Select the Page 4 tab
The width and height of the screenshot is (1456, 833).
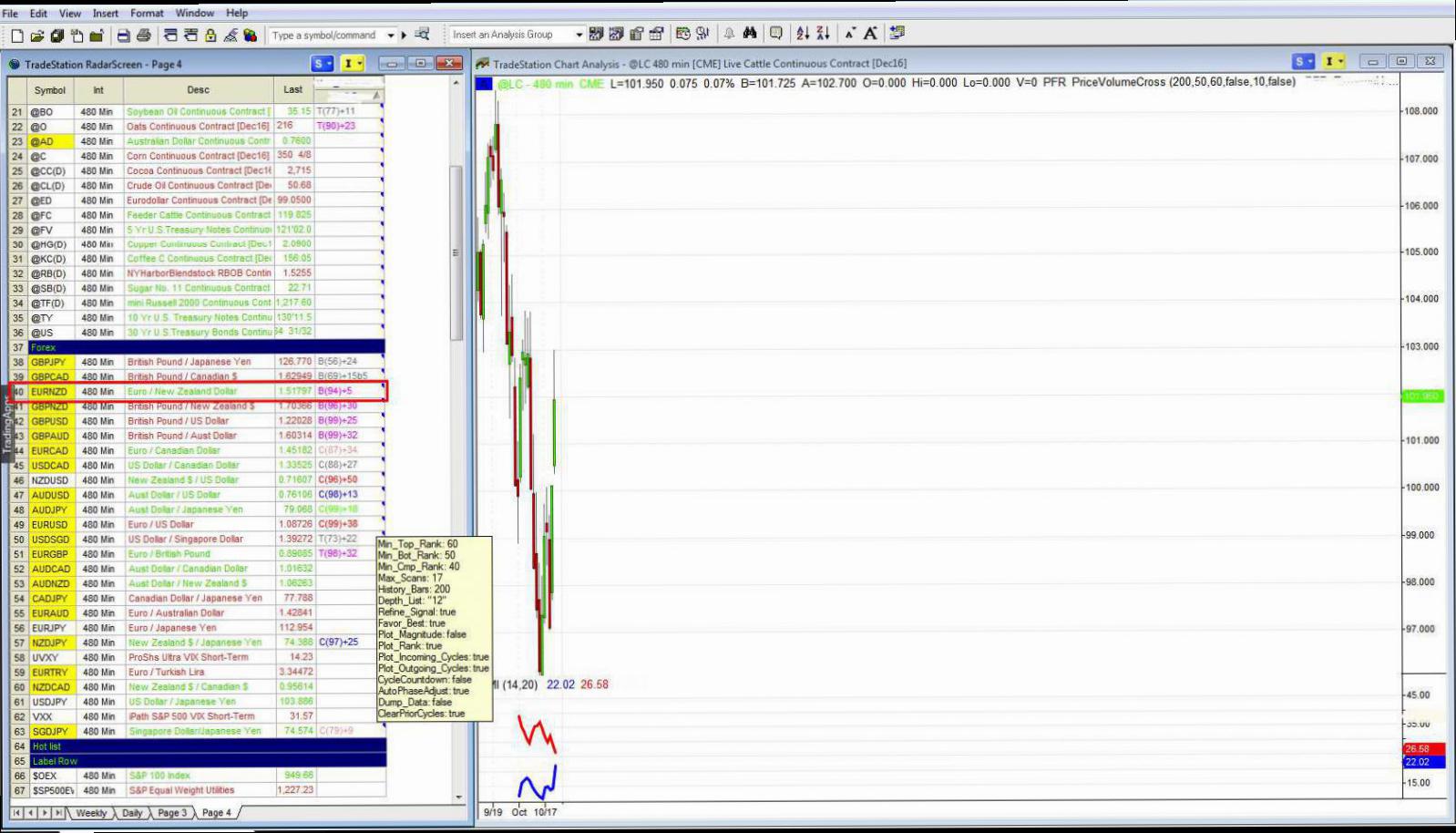(x=217, y=813)
